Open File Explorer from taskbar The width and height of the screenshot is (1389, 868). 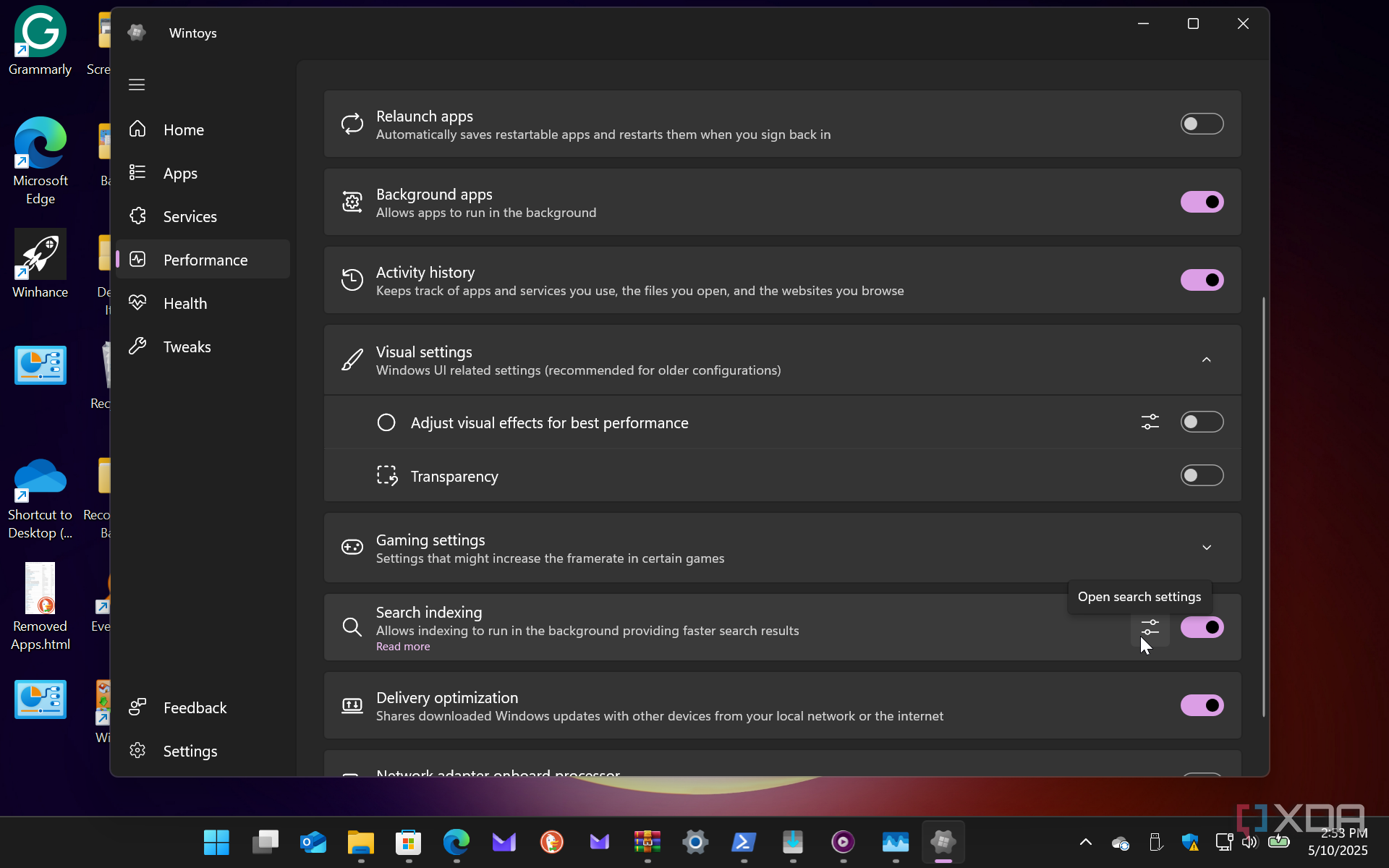(x=360, y=842)
